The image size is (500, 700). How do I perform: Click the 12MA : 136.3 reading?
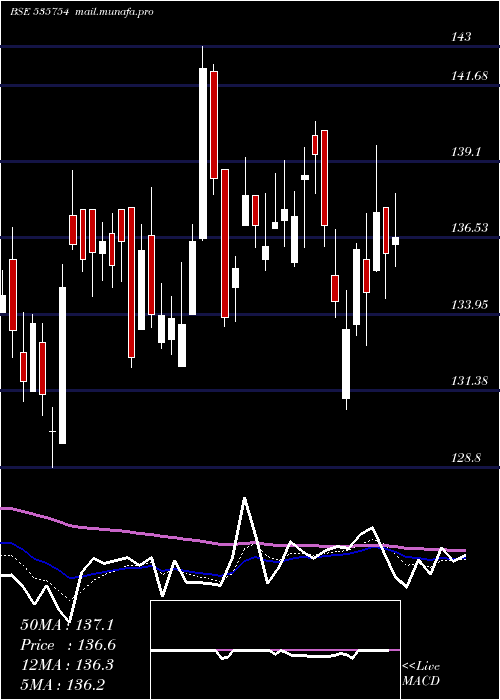coord(67,665)
